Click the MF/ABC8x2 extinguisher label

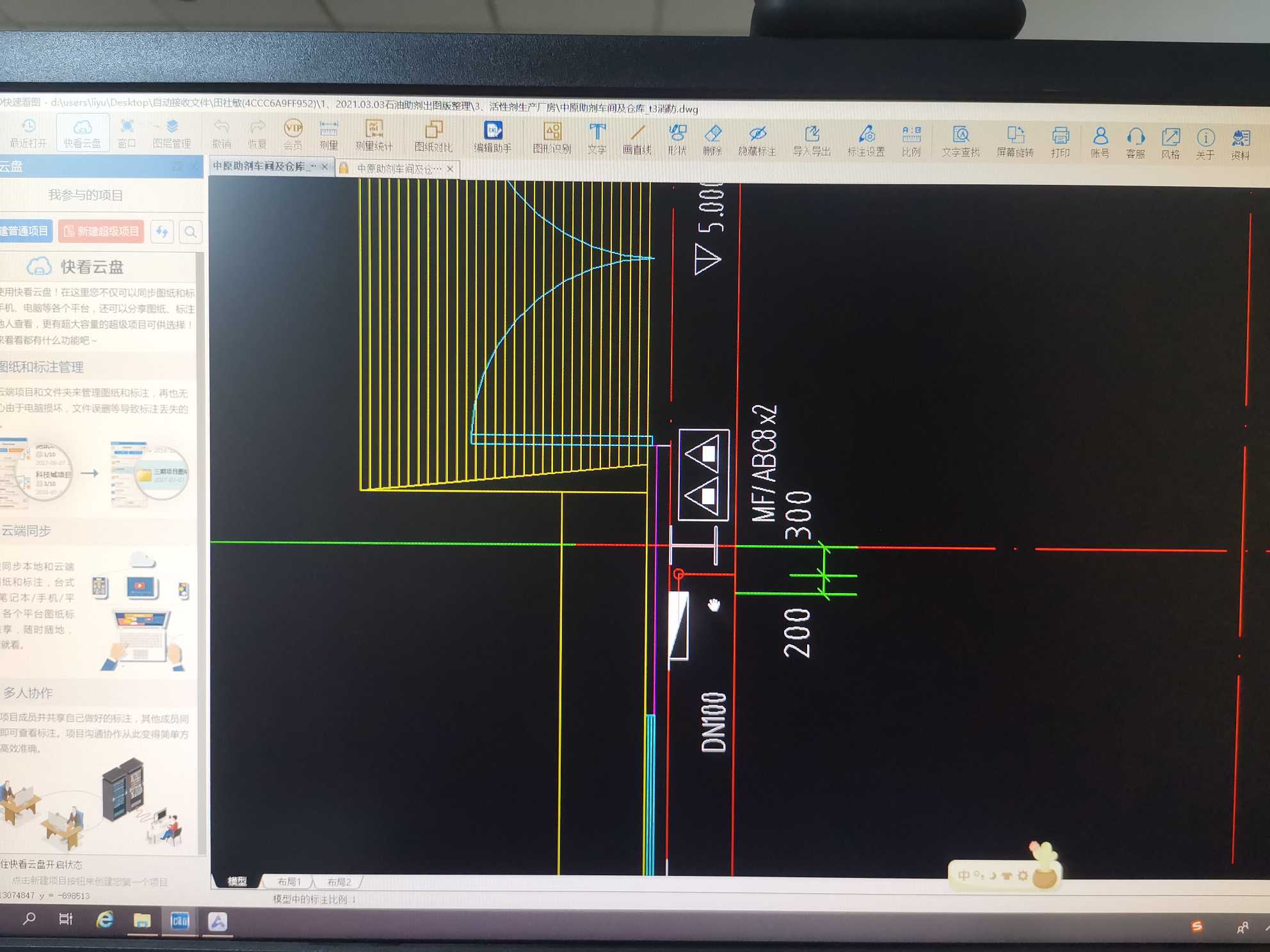[764, 463]
